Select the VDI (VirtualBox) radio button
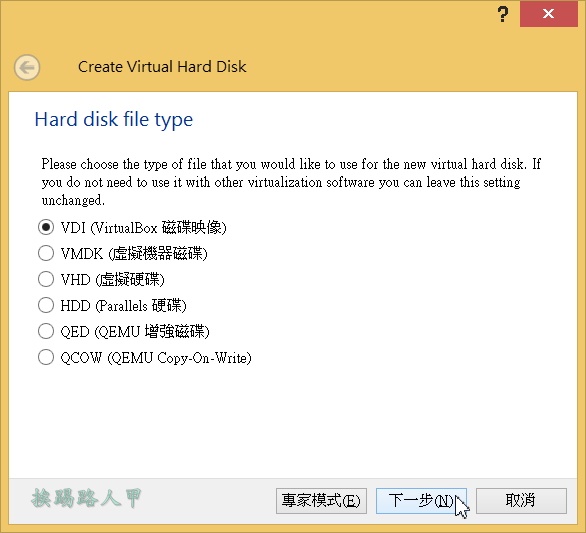Image resolution: width=586 pixels, height=533 pixels. [46, 227]
